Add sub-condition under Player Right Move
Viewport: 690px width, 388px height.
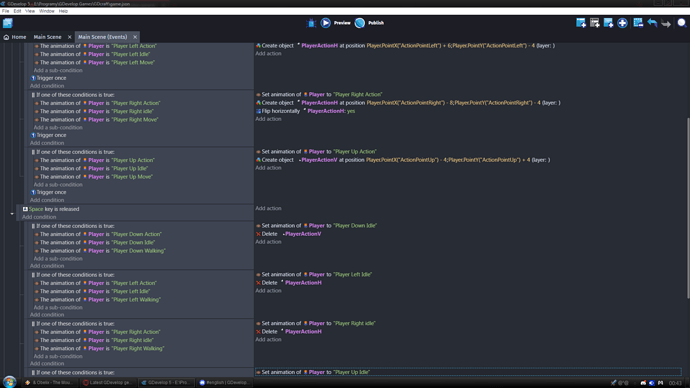click(x=58, y=127)
